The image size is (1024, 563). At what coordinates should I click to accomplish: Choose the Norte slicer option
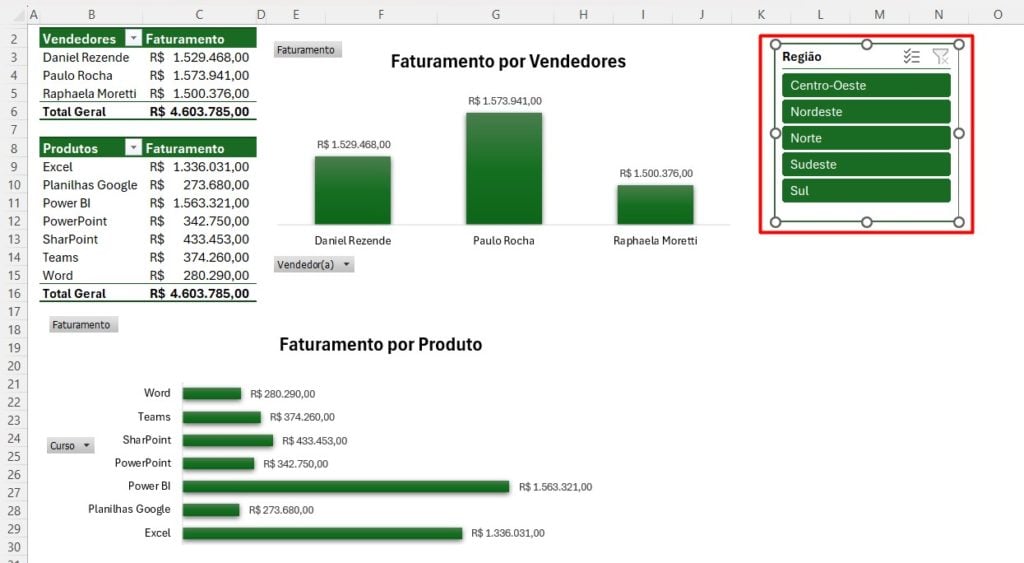point(866,138)
